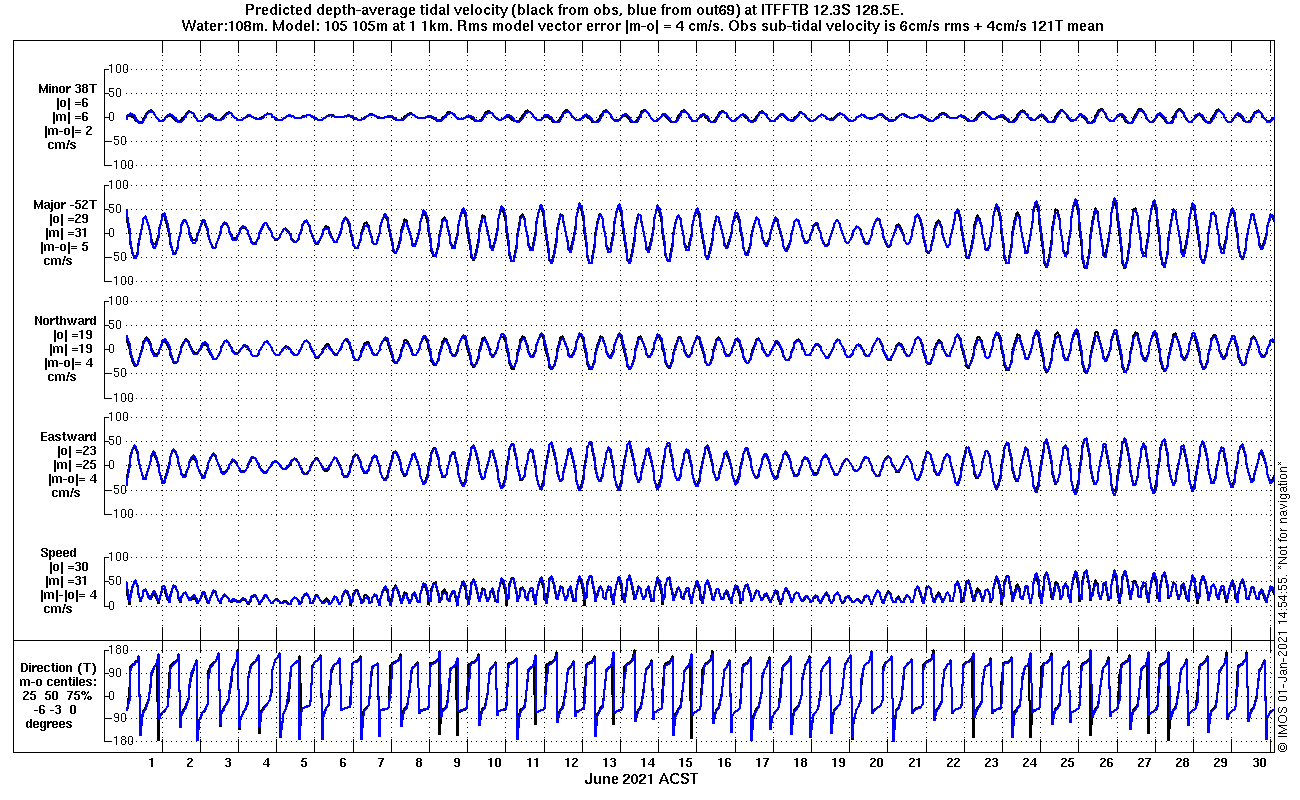Click the 'degrees' unit label
Image resolution: width=1300 pixels, height=800 pixels.
click(47, 724)
